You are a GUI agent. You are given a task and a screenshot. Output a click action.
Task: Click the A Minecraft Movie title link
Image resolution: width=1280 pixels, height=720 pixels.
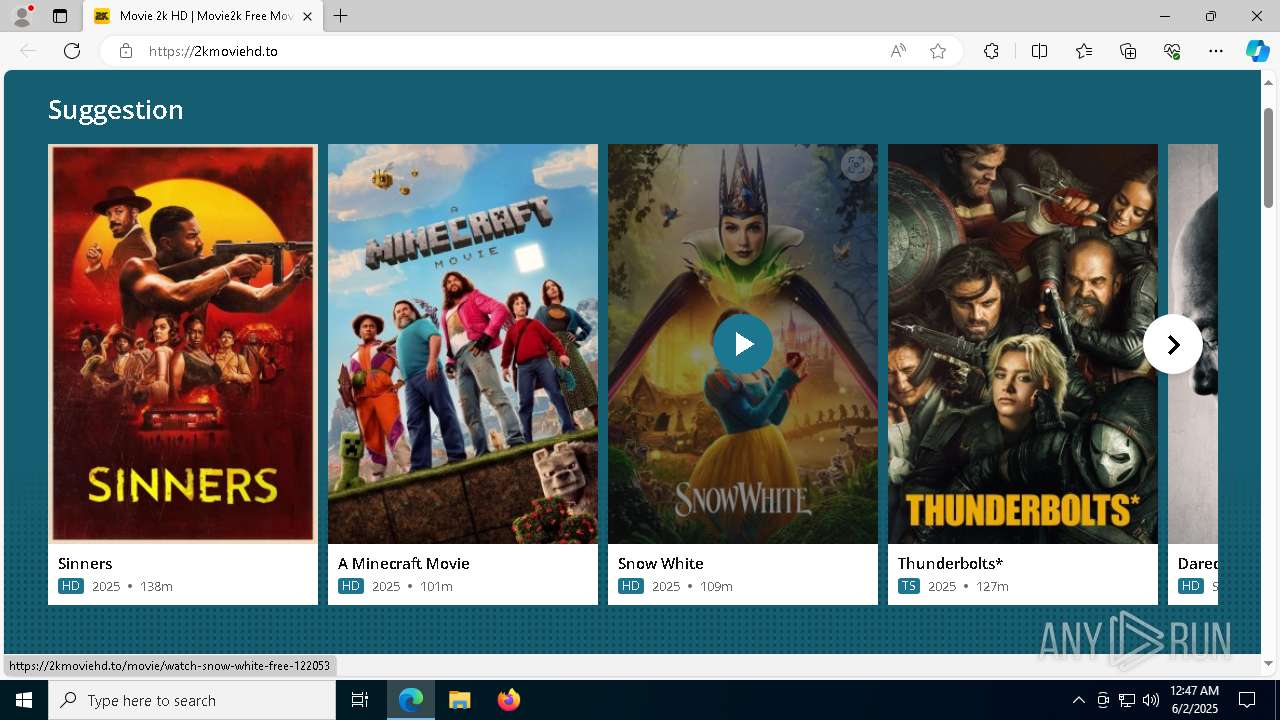404,563
